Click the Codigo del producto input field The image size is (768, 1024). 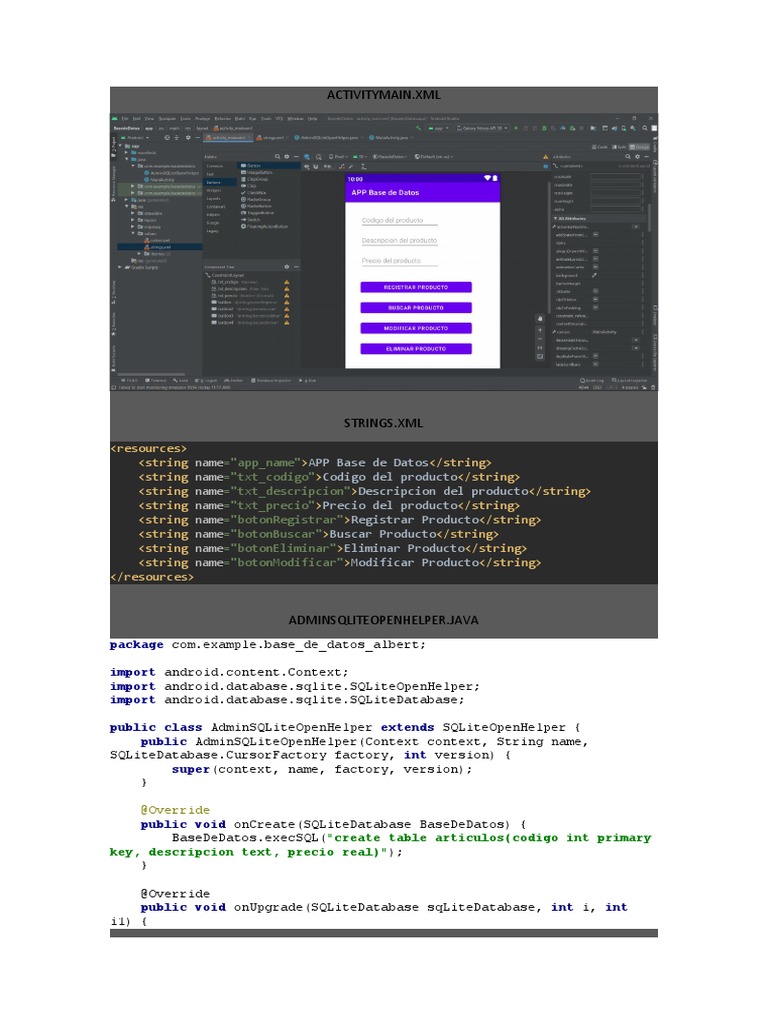[399, 221]
